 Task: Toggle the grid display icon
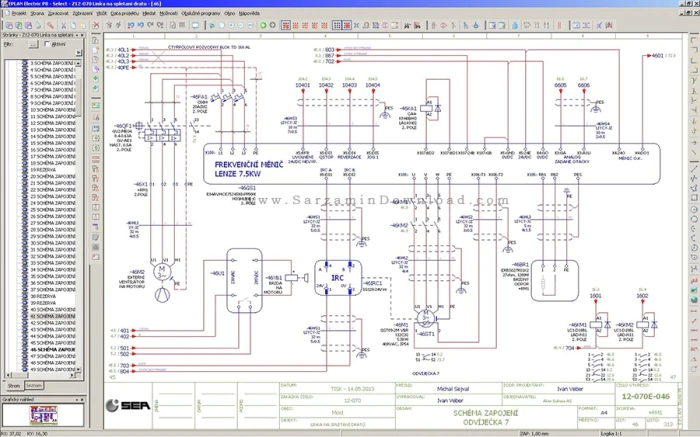(x=338, y=25)
